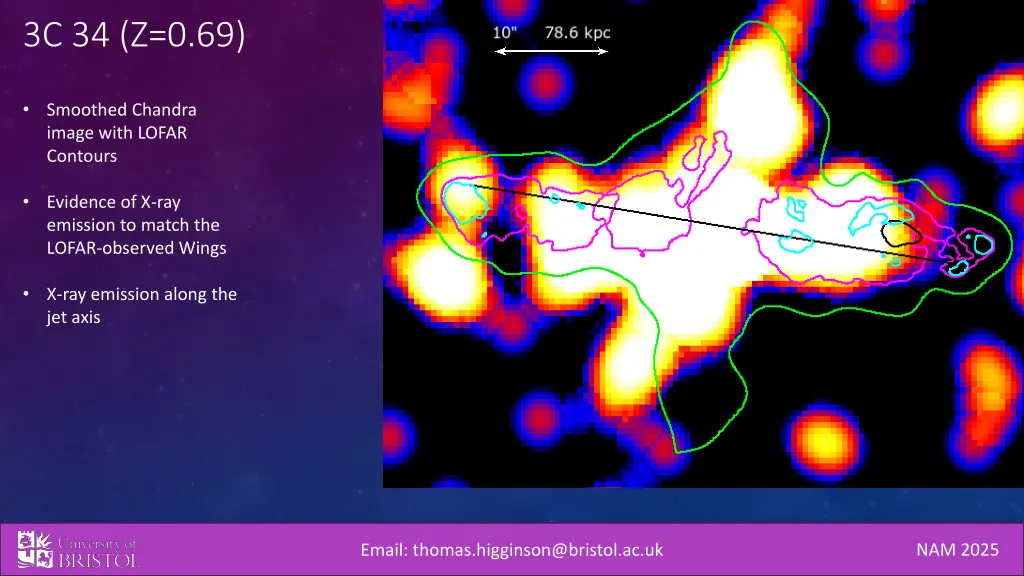The width and height of the screenshot is (1024, 576).
Task: Click the cyan contour at the left lobe tip
Action: 465,200
